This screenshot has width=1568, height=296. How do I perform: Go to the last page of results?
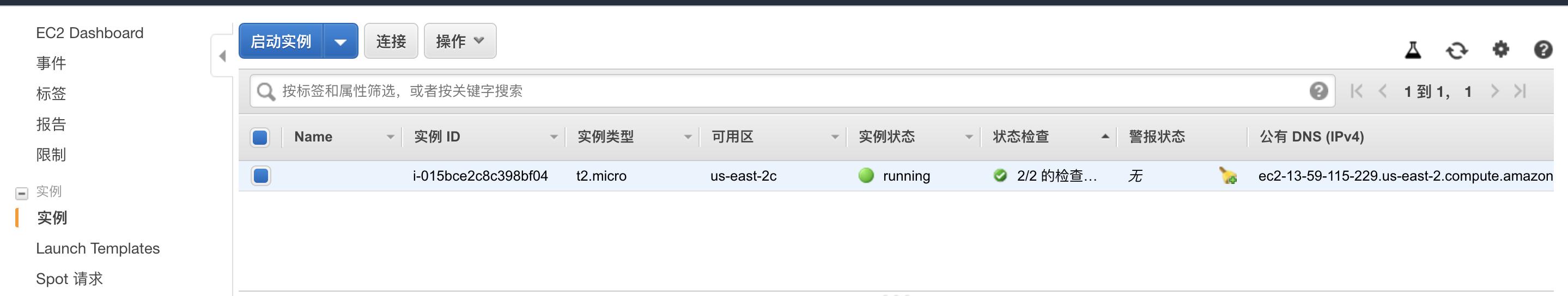[1520, 91]
